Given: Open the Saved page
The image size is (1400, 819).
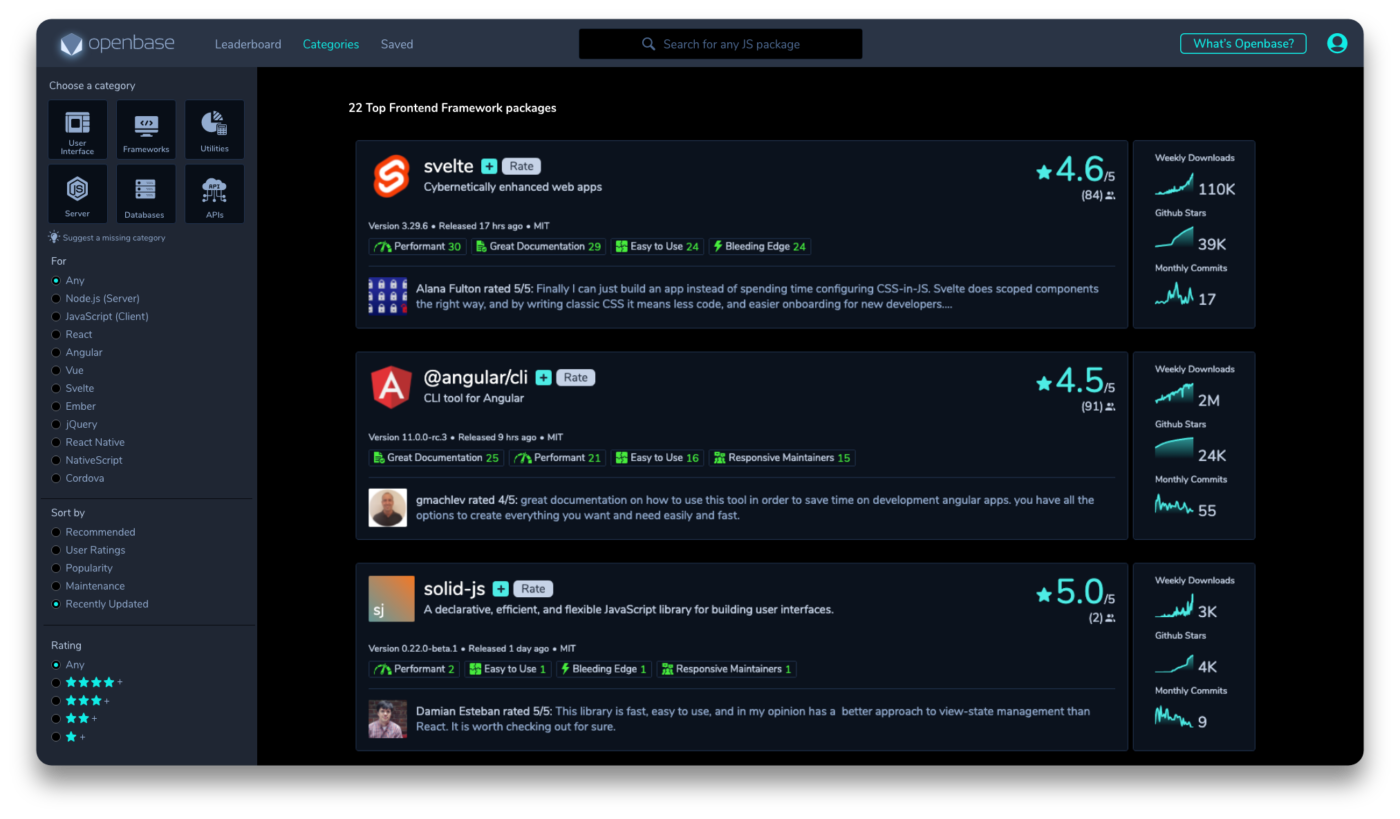Looking at the screenshot, I should 397,44.
